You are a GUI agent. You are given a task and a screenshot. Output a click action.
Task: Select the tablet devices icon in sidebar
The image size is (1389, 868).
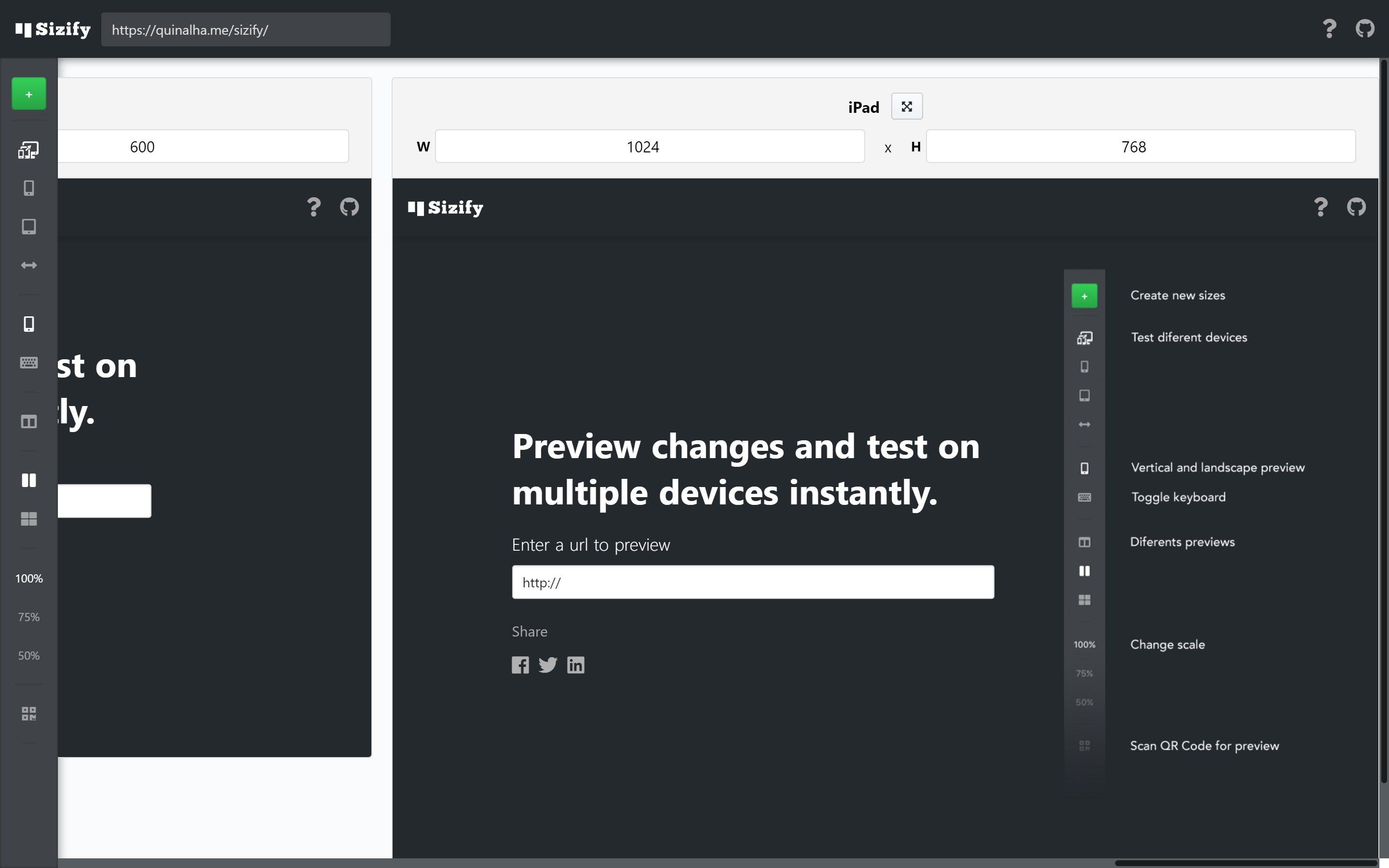click(29, 227)
